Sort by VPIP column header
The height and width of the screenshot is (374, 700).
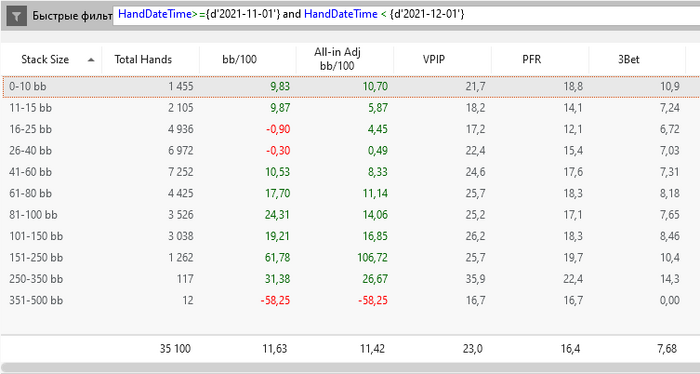[442, 59]
